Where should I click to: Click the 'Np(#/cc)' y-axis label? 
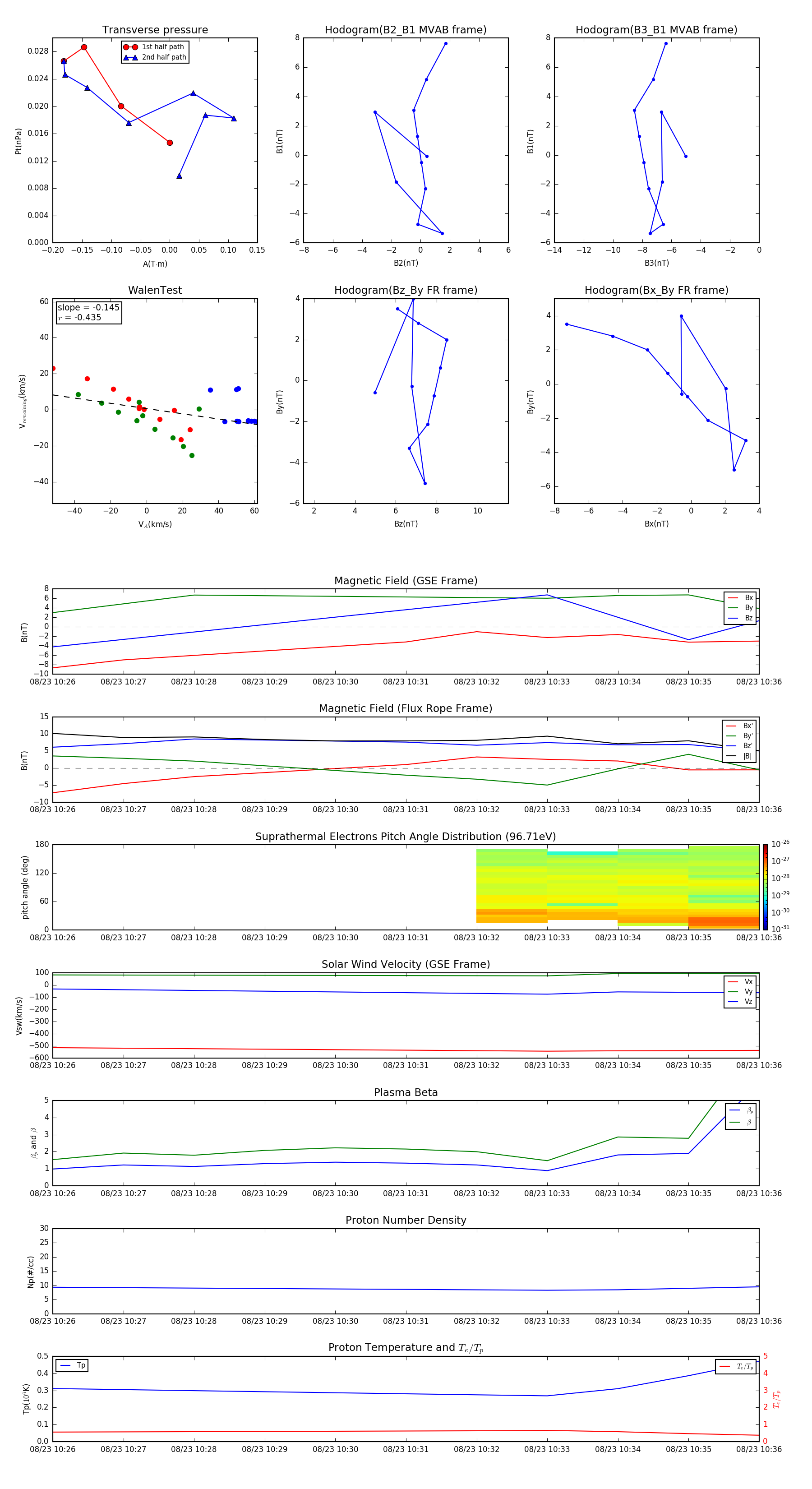pyautogui.click(x=31, y=1271)
